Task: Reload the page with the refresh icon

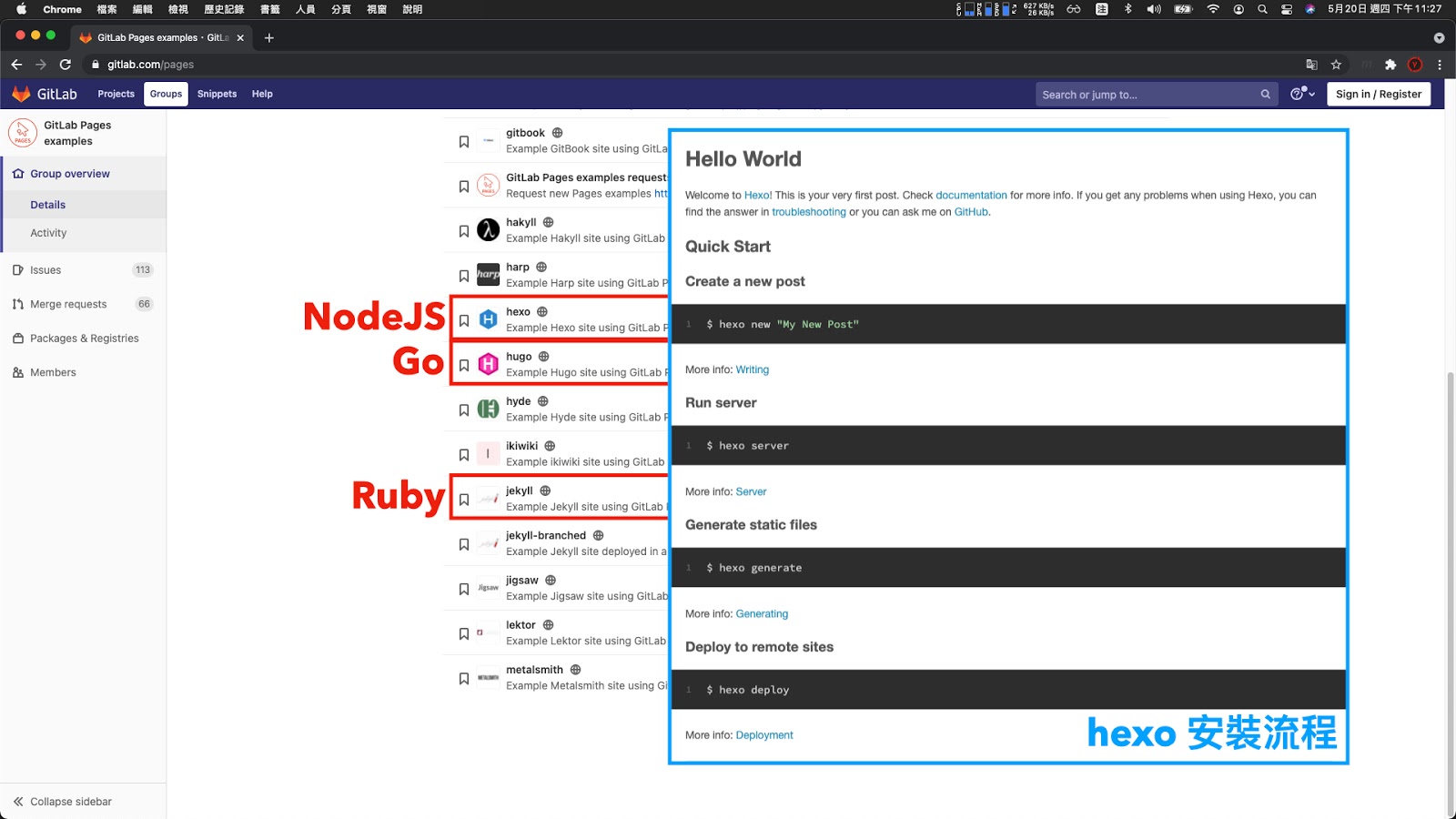Action: 66,65
